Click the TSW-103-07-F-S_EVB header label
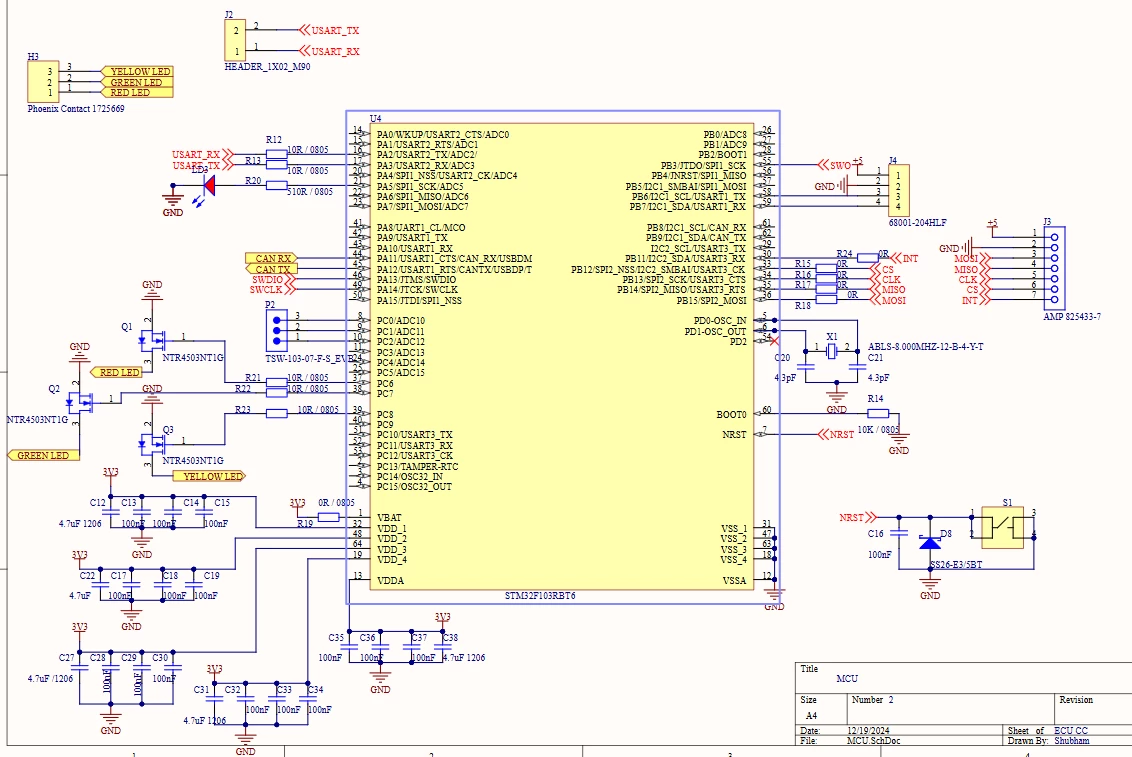1132x757 pixels. pos(310,358)
